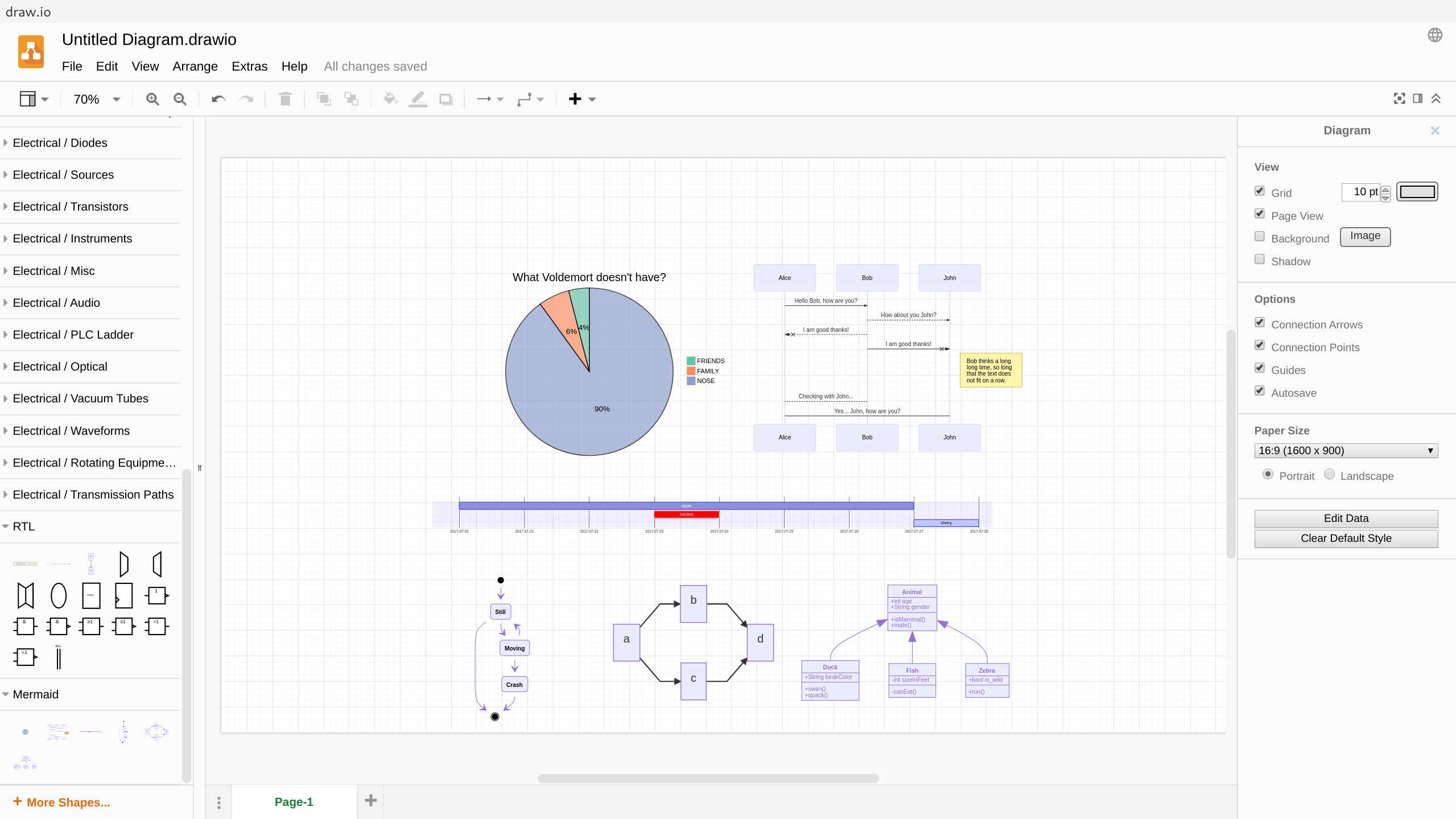Toggle fullscreen mode icon
Image resolution: width=1456 pixels, height=819 pixels.
[x=1399, y=98]
